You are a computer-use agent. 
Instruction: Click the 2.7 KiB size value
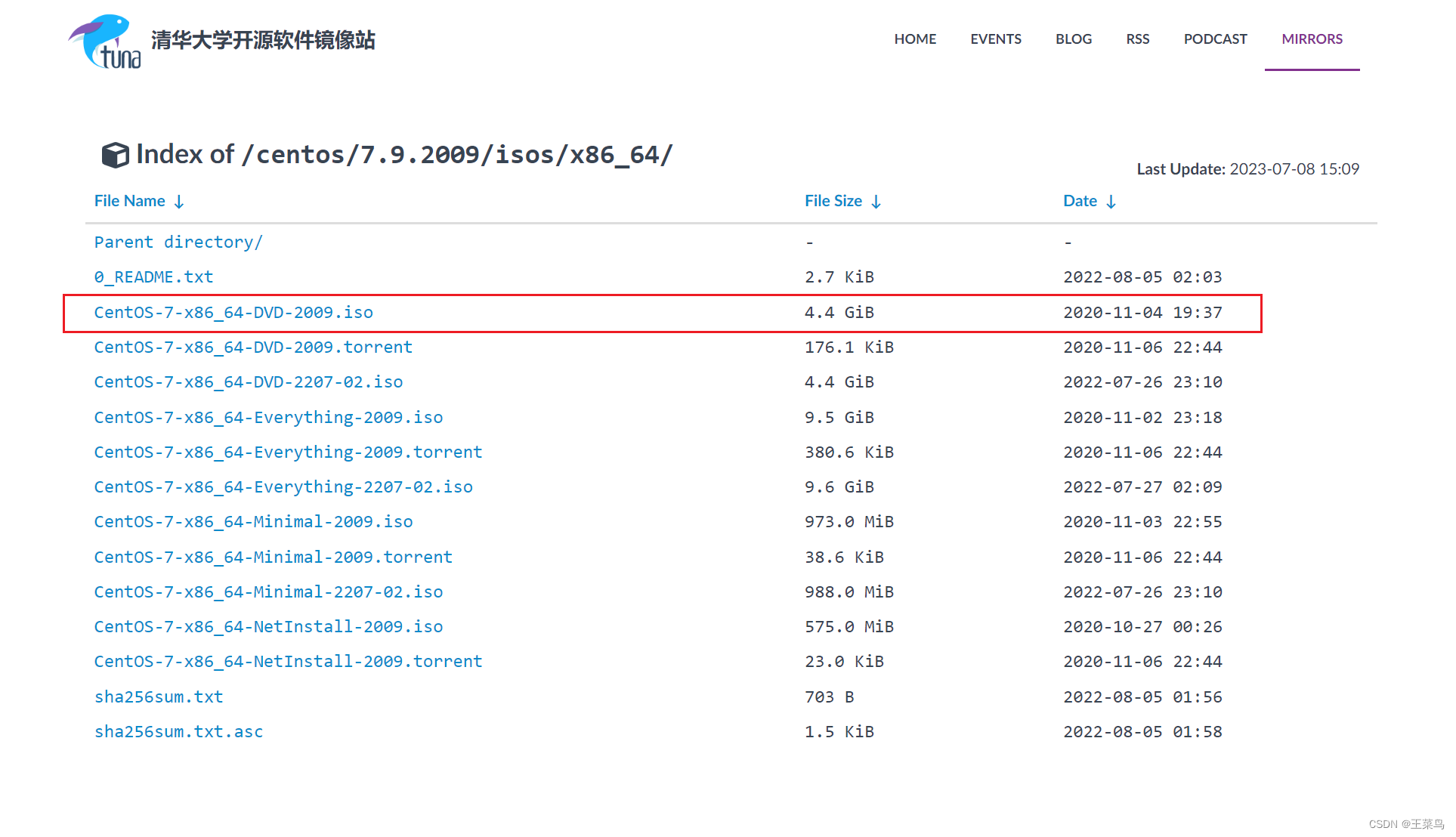pyautogui.click(x=839, y=277)
